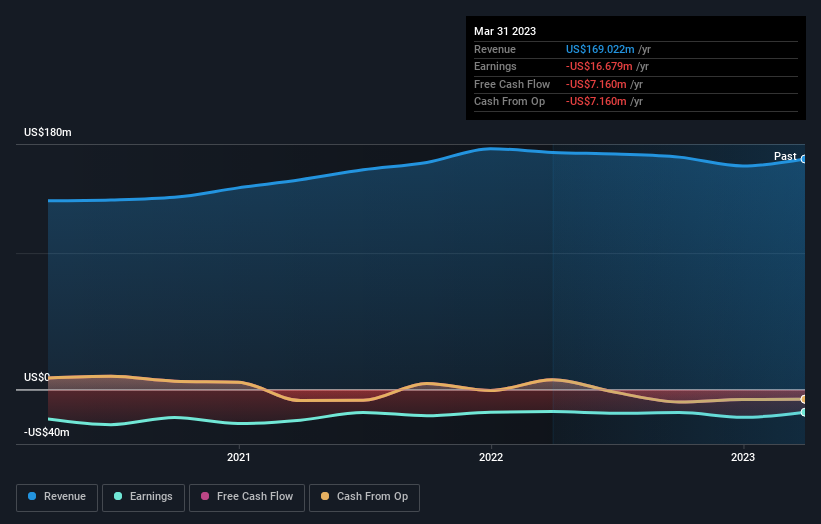This screenshot has height=524, width=821.
Task: Click the Free Cash Flow -US$7.160m value
Action: tap(596, 84)
